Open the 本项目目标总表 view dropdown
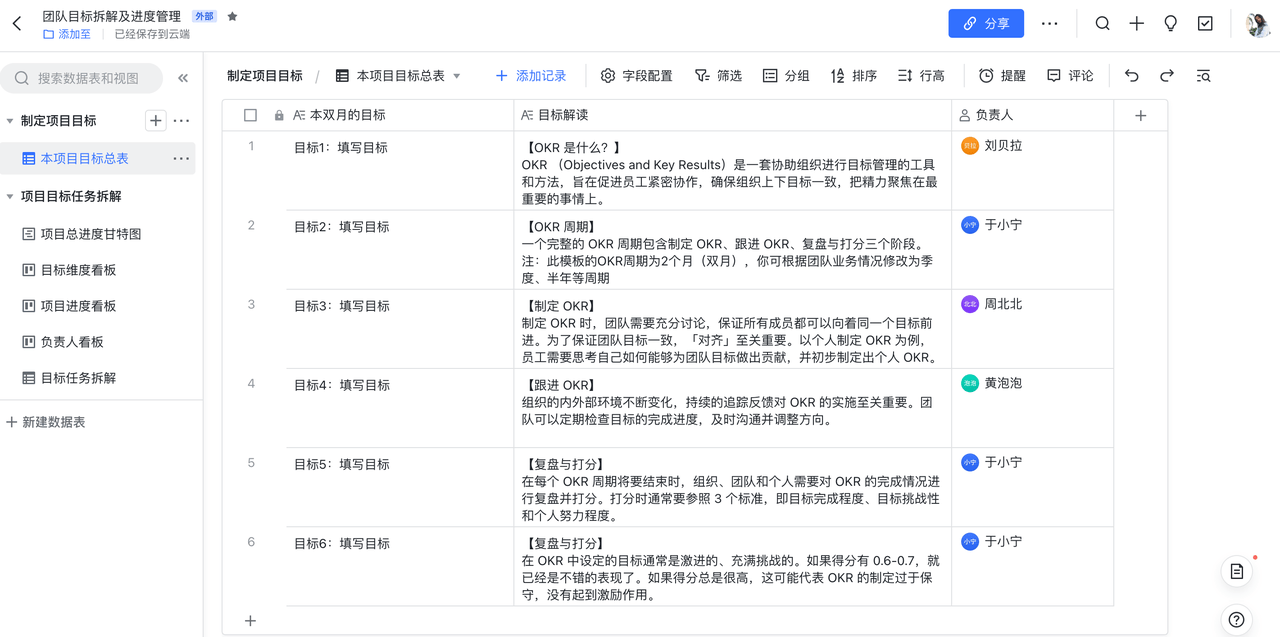The width and height of the screenshot is (1280, 637). 457,76
